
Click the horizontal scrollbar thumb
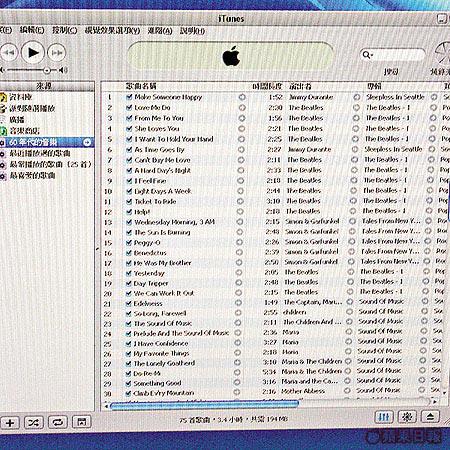(x=204, y=405)
